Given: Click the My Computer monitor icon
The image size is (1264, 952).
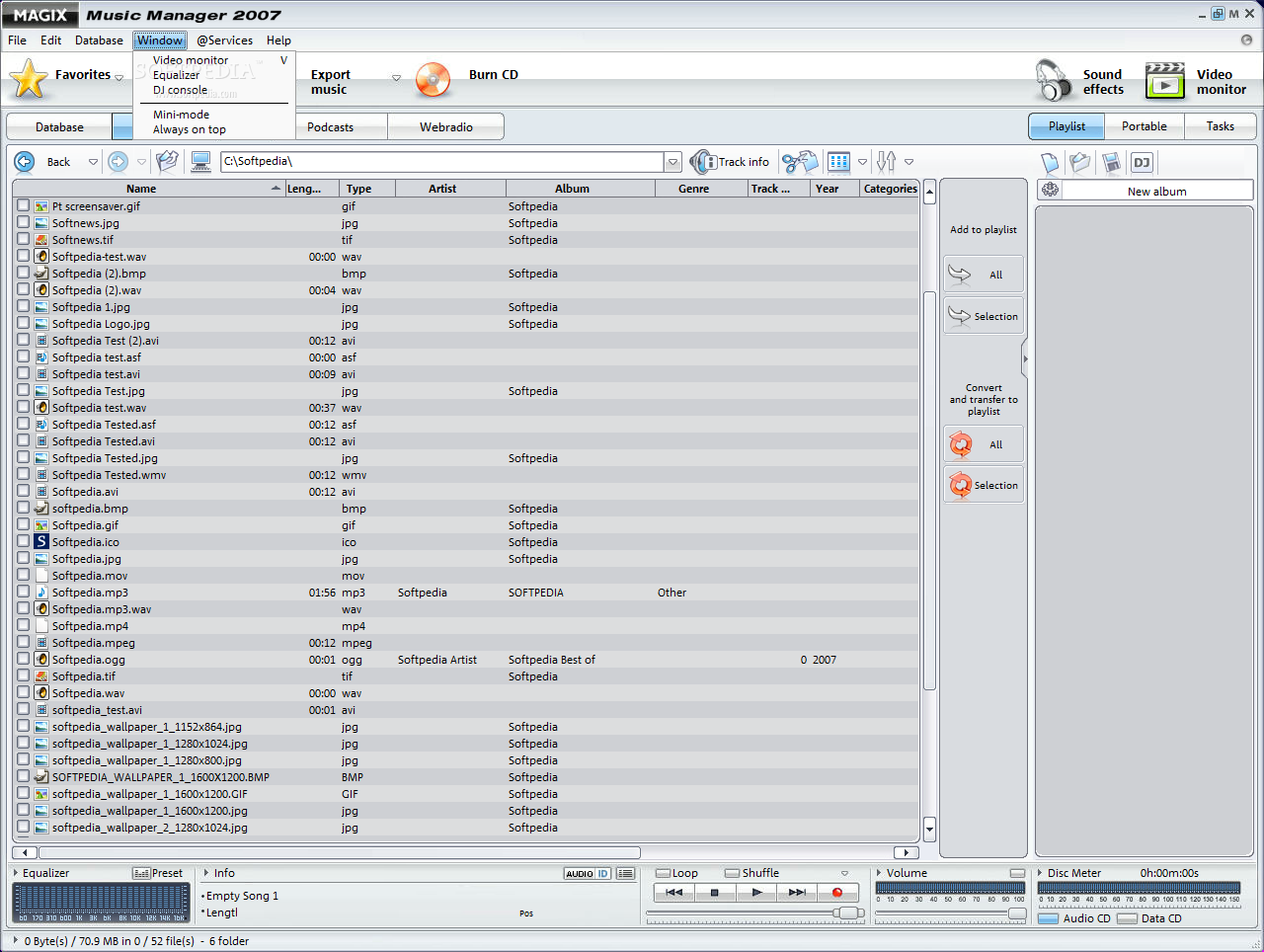Looking at the screenshot, I should pyautogui.click(x=201, y=162).
